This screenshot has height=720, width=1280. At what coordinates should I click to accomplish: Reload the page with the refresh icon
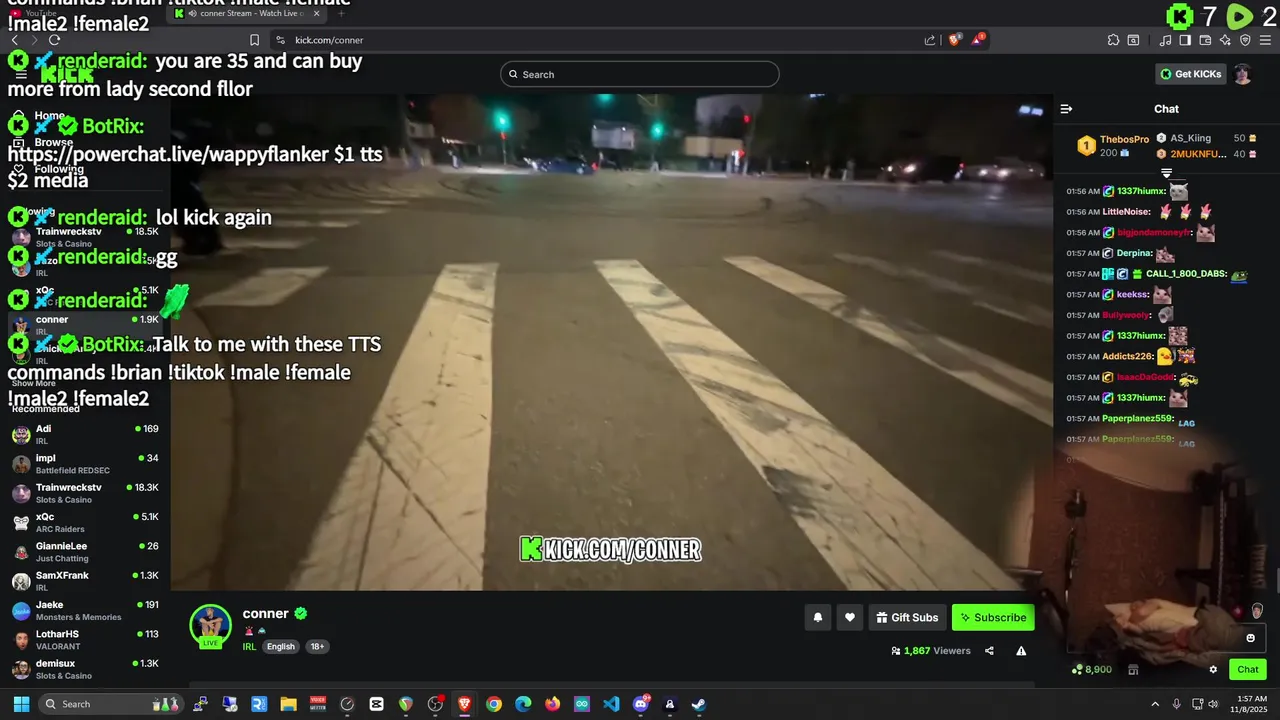tap(54, 40)
